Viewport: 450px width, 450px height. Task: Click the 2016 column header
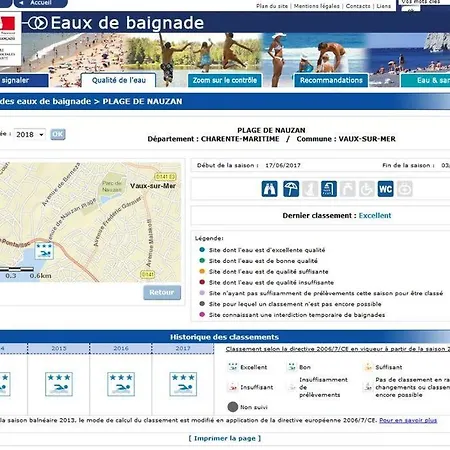click(x=121, y=348)
